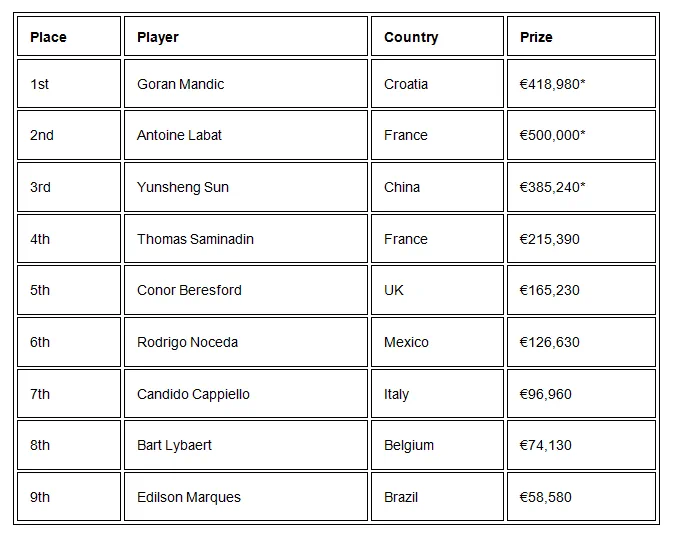Select the Conor Beresford cell
This screenshot has width=678, height=542.
coord(189,290)
